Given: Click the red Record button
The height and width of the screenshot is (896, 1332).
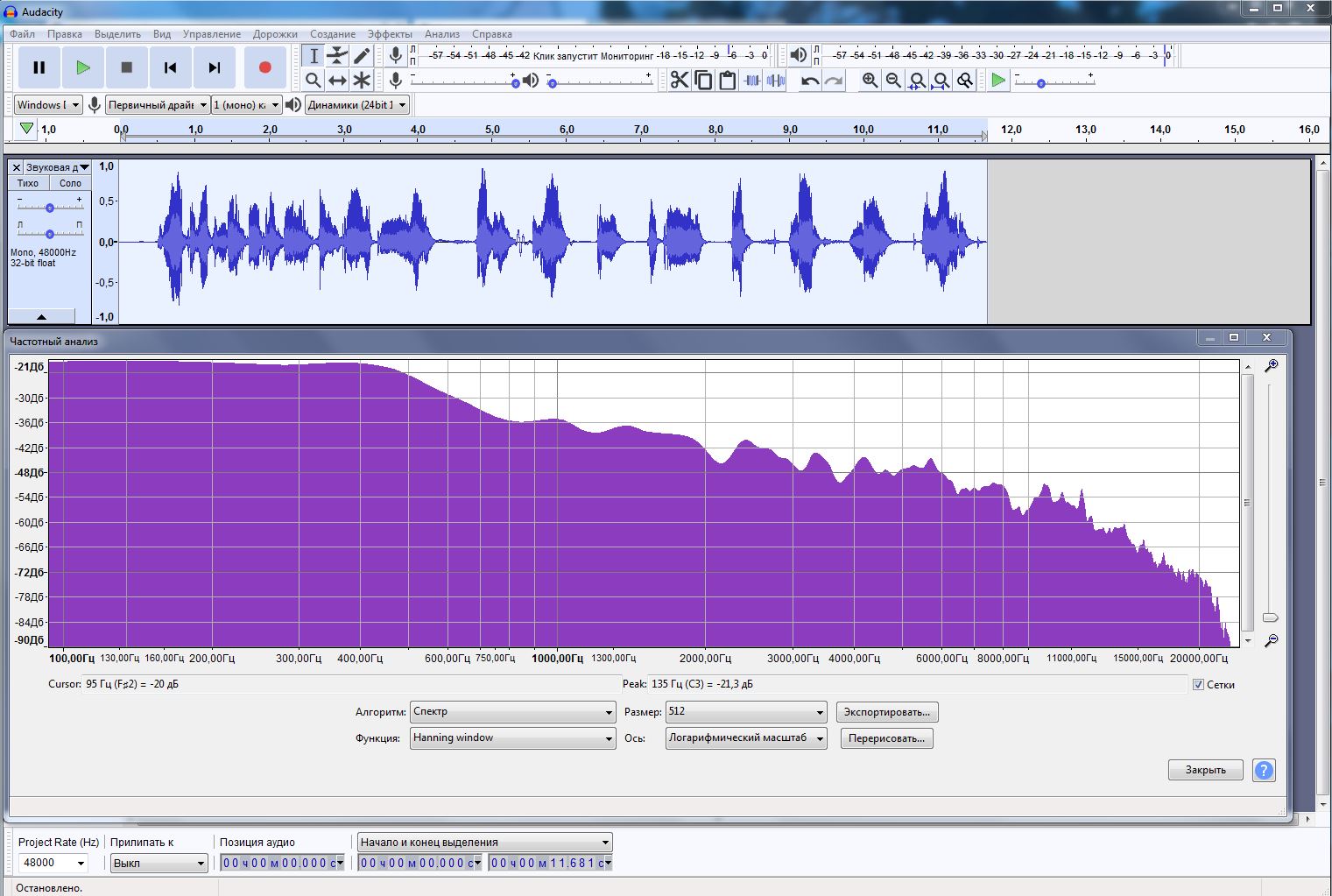Looking at the screenshot, I should pyautogui.click(x=264, y=67).
